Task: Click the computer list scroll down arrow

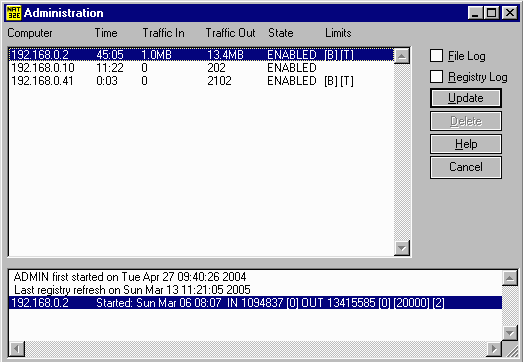Action: point(402,248)
